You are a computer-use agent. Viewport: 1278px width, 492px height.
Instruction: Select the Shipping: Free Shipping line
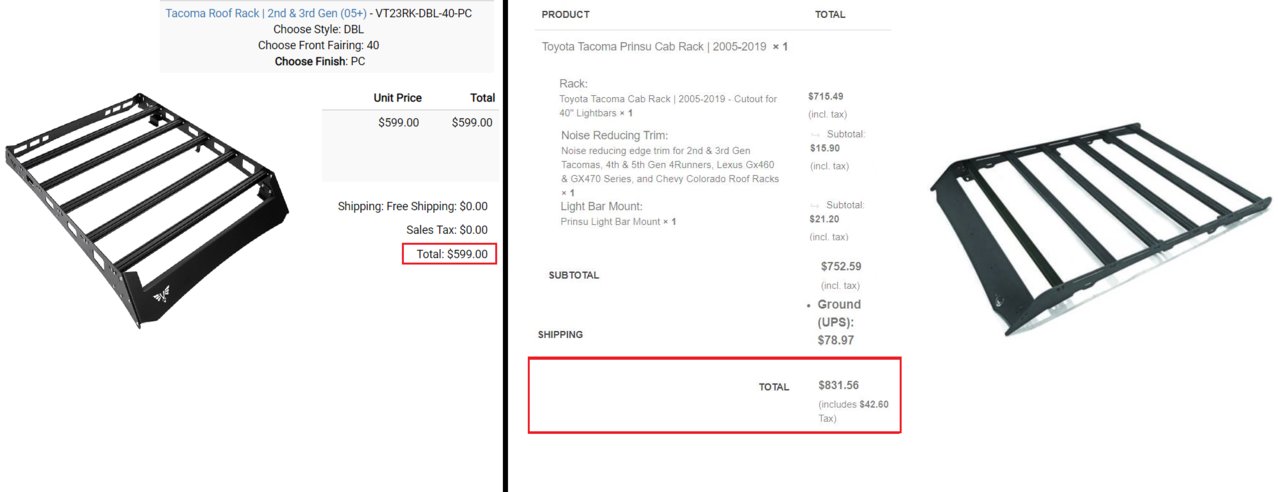[x=413, y=206]
